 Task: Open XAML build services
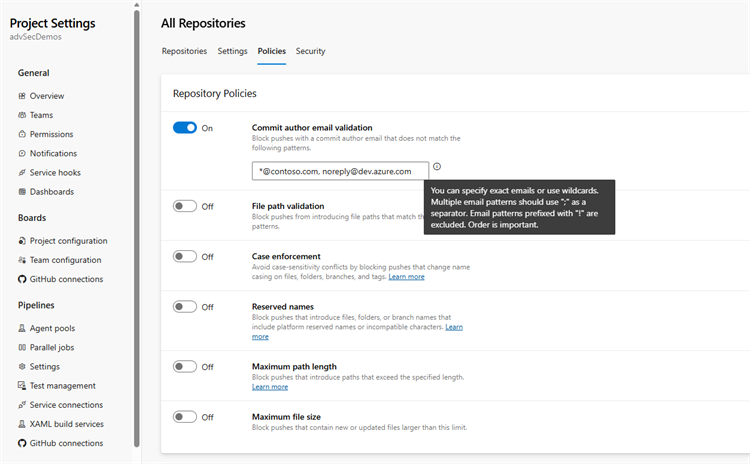[66, 424]
